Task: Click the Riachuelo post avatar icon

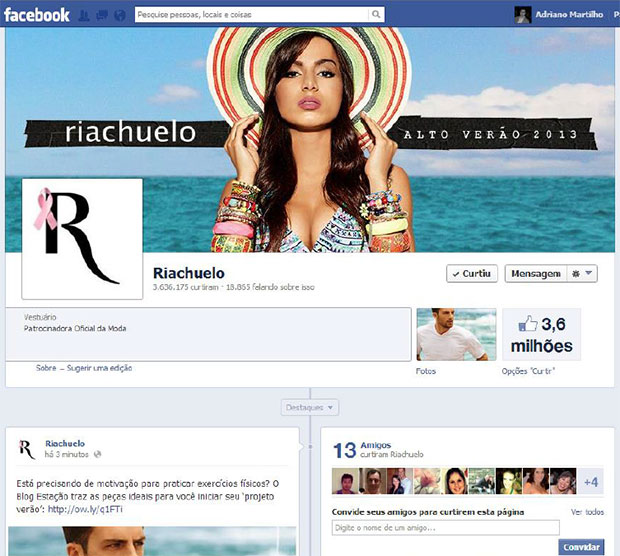Action: tap(27, 449)
